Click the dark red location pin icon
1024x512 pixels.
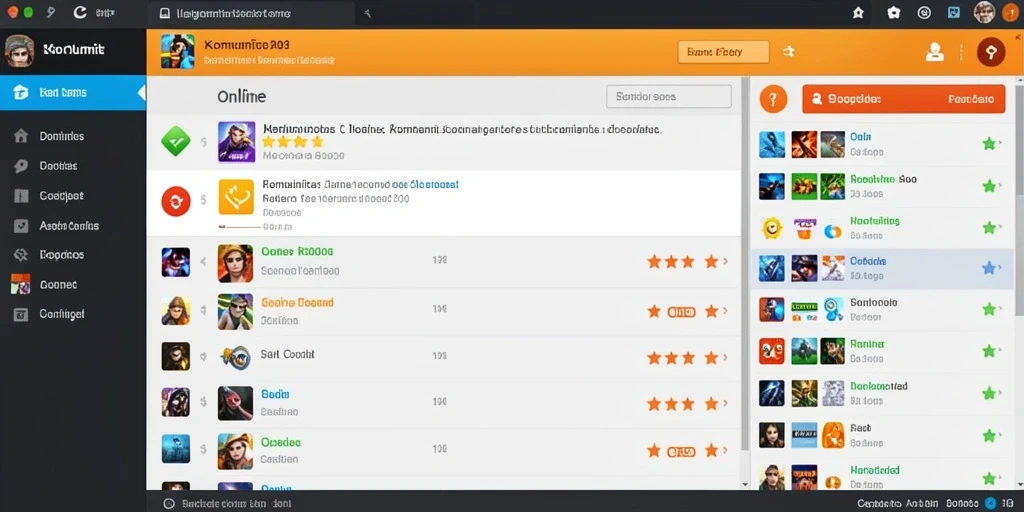(991, 52)
